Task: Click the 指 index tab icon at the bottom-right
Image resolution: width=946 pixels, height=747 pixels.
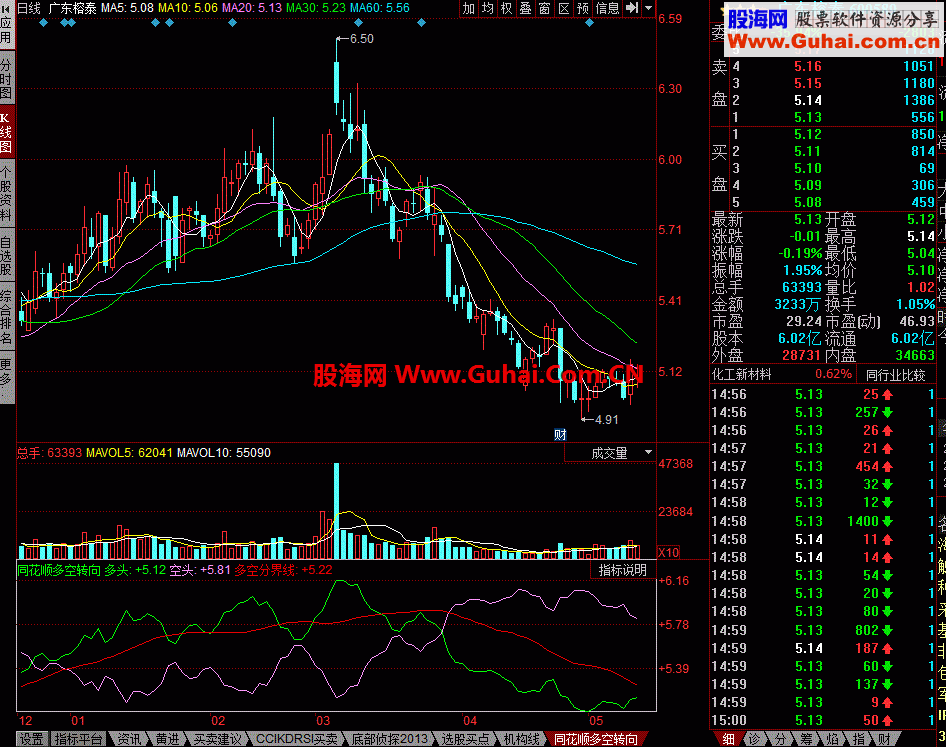Action: point(859,739)
